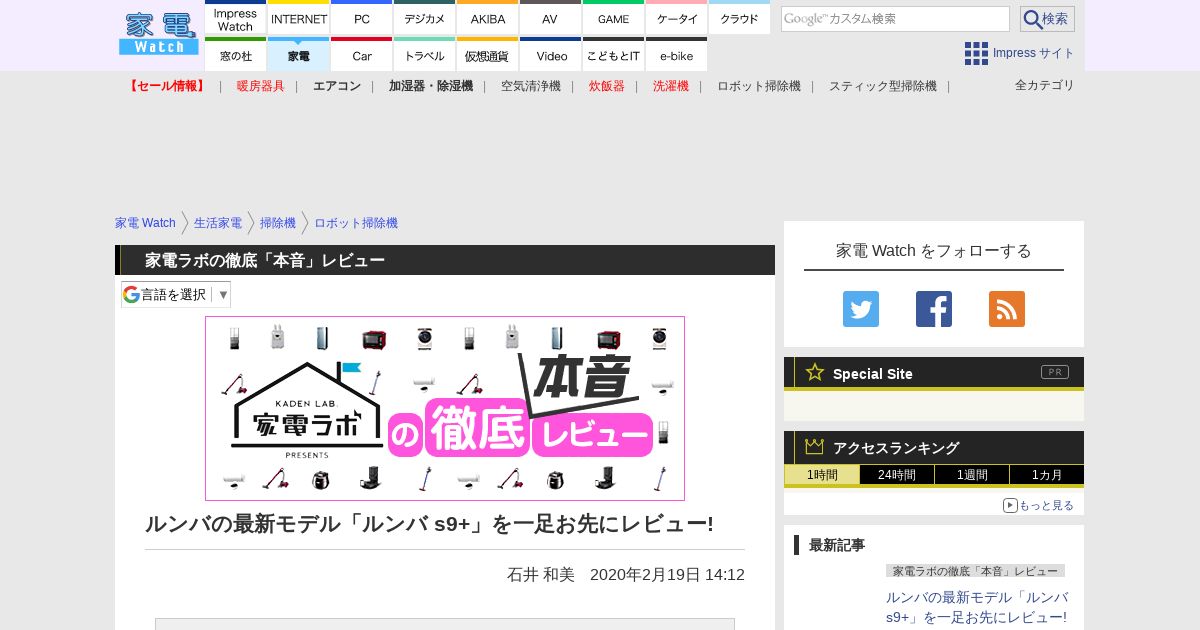Click もっと見る under access ranking
Screen dimensions: 1200x630
click(1038, 505)
